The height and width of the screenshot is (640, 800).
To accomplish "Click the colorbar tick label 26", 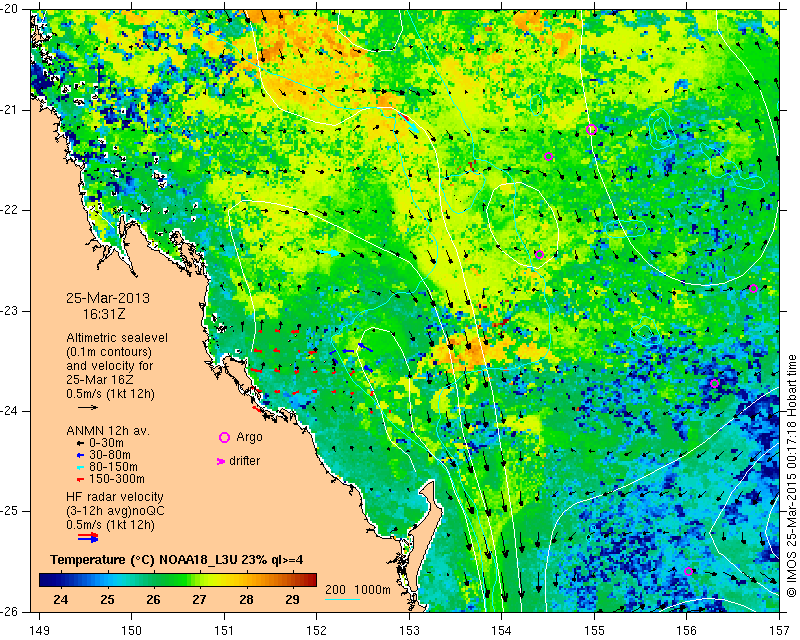I will [x=153, y=600].
